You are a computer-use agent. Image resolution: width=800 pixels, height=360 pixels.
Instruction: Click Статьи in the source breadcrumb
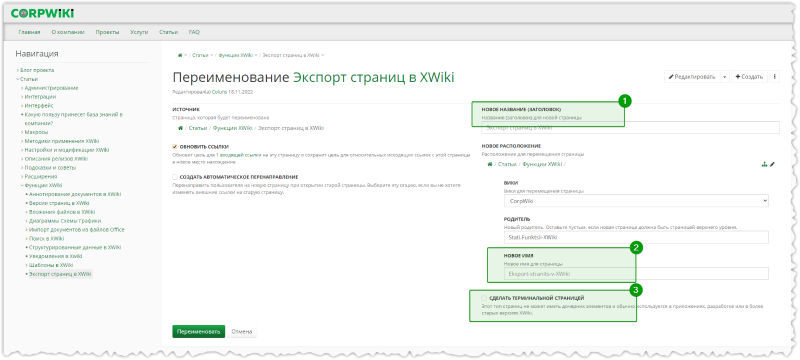pyautogui.click(x=198, y=128)
